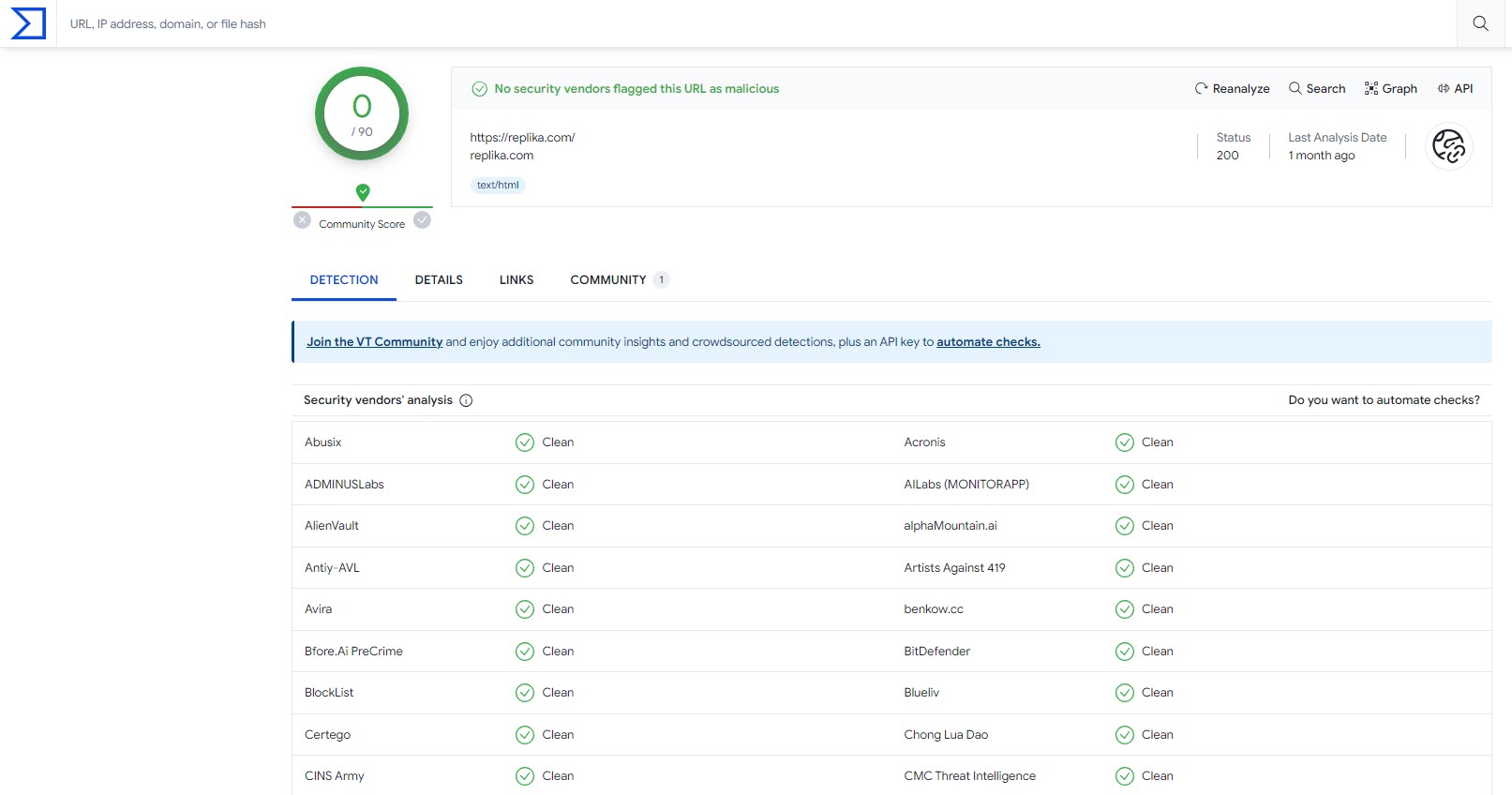
Task: Click the green shield community score marker
Action: coord(363,192)
